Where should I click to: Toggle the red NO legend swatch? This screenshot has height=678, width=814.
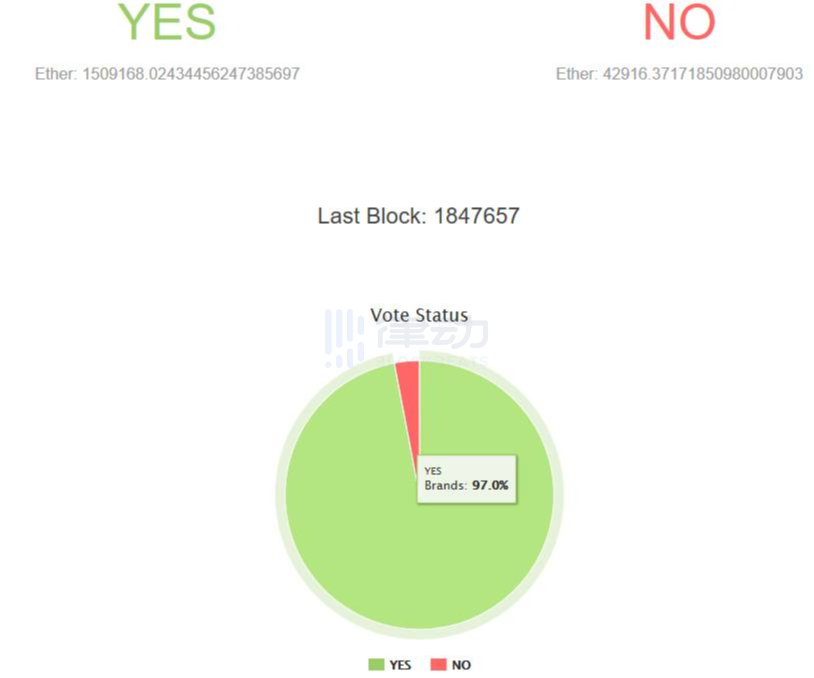pyautogui.click(x=438, y=665)
